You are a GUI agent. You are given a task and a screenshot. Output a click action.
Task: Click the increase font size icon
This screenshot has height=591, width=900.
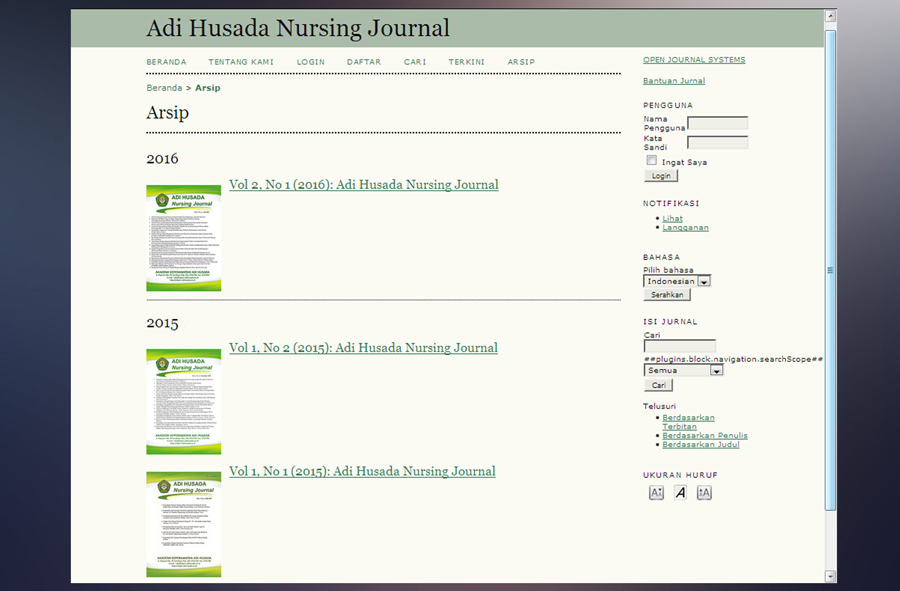pos(704,492)
